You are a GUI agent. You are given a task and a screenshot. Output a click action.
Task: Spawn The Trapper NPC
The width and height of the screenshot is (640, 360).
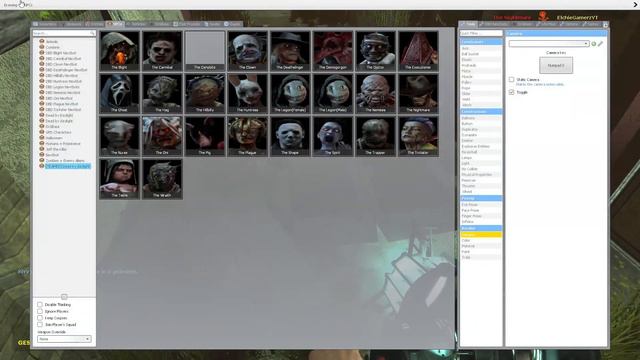376,136
